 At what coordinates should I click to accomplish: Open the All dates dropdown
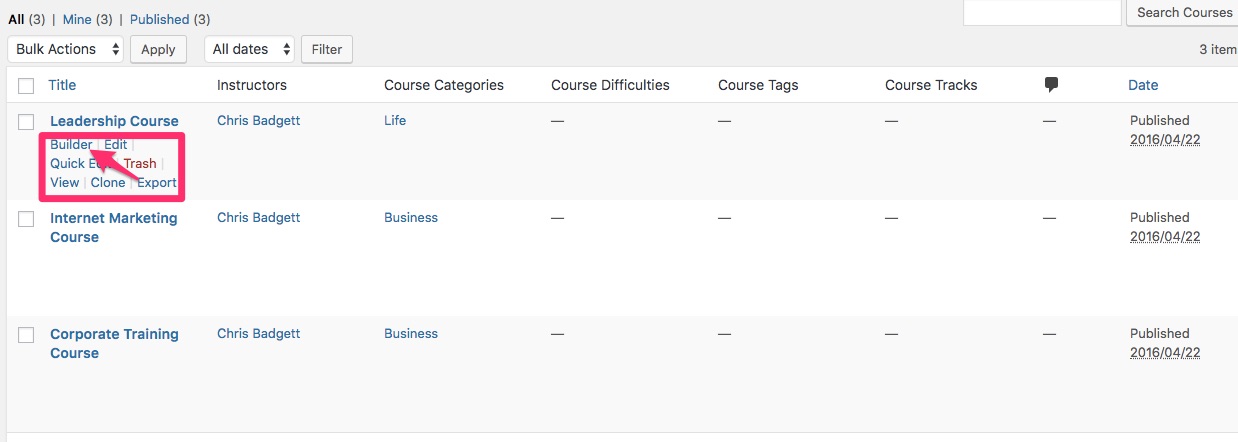click(250, 49)
